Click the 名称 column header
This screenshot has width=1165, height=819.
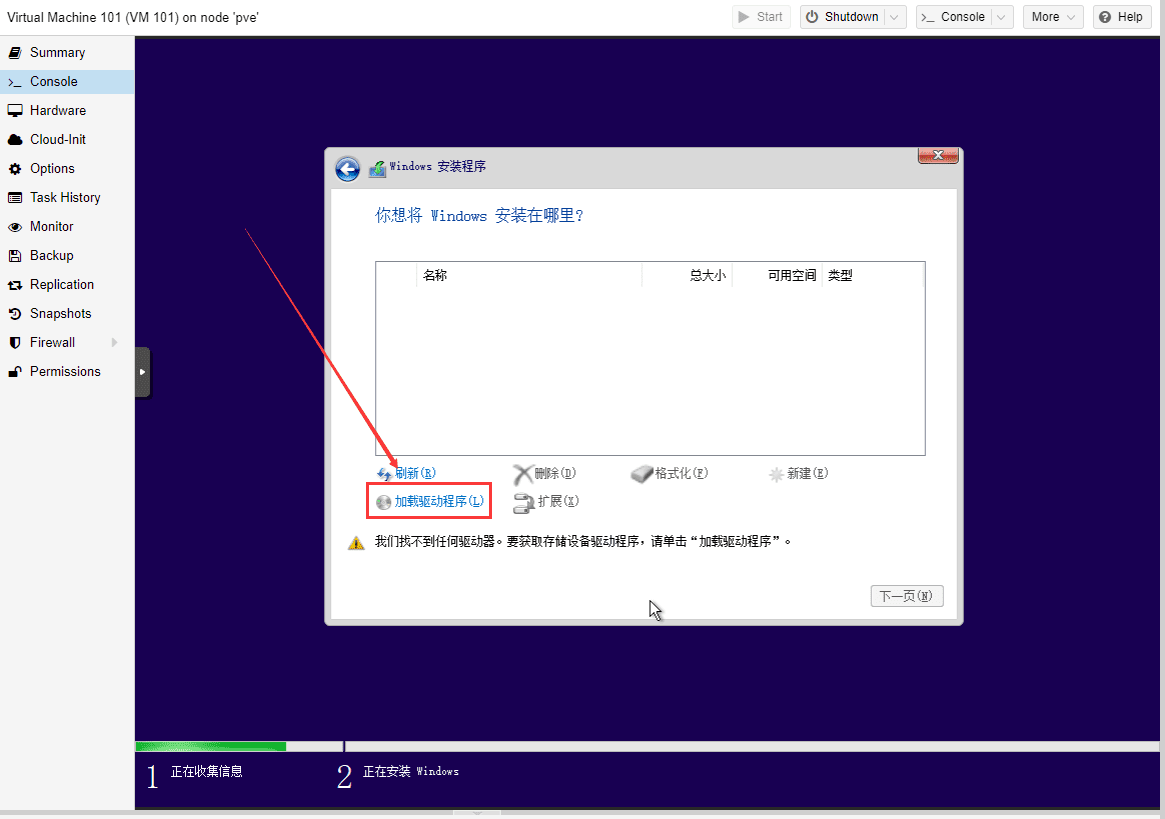point(528,276)
